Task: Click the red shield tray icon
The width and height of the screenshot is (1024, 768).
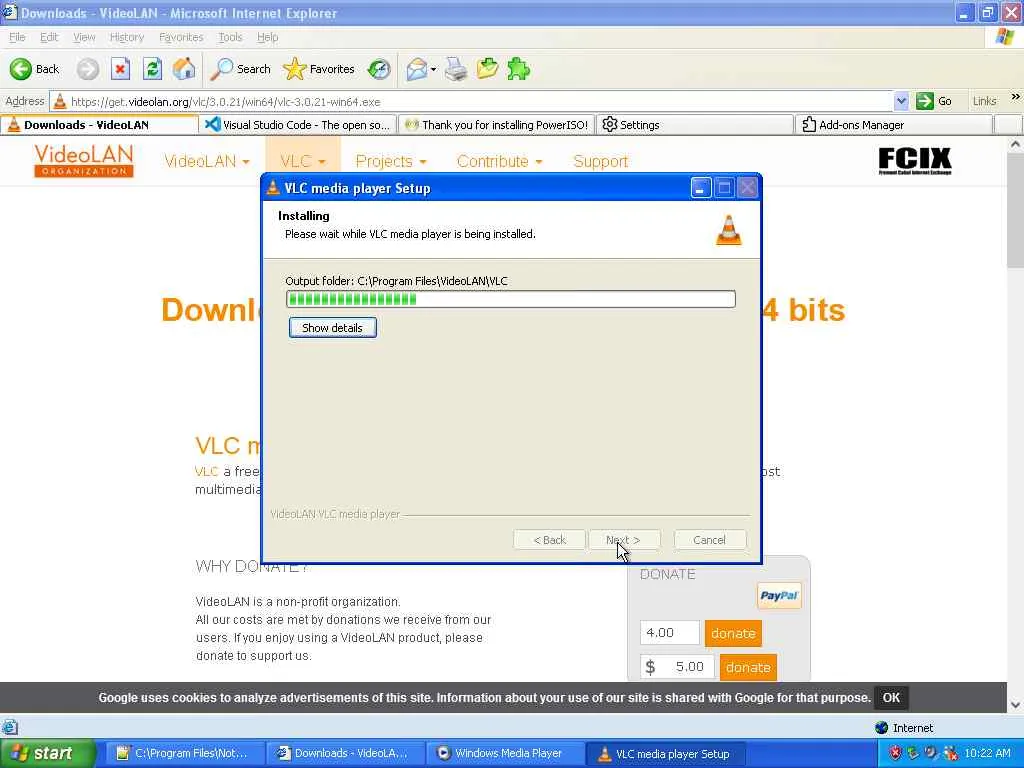Action: pos(895,753)
